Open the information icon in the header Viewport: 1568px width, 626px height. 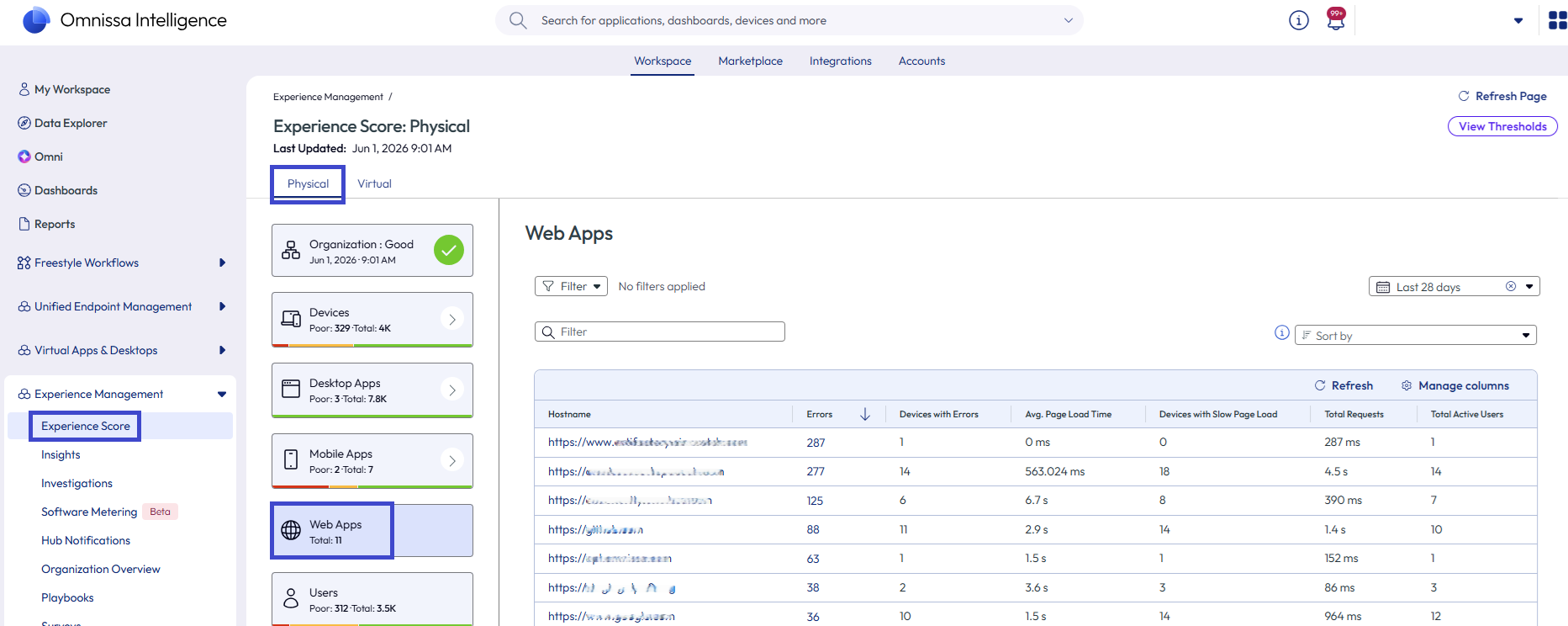point(1299,20)
